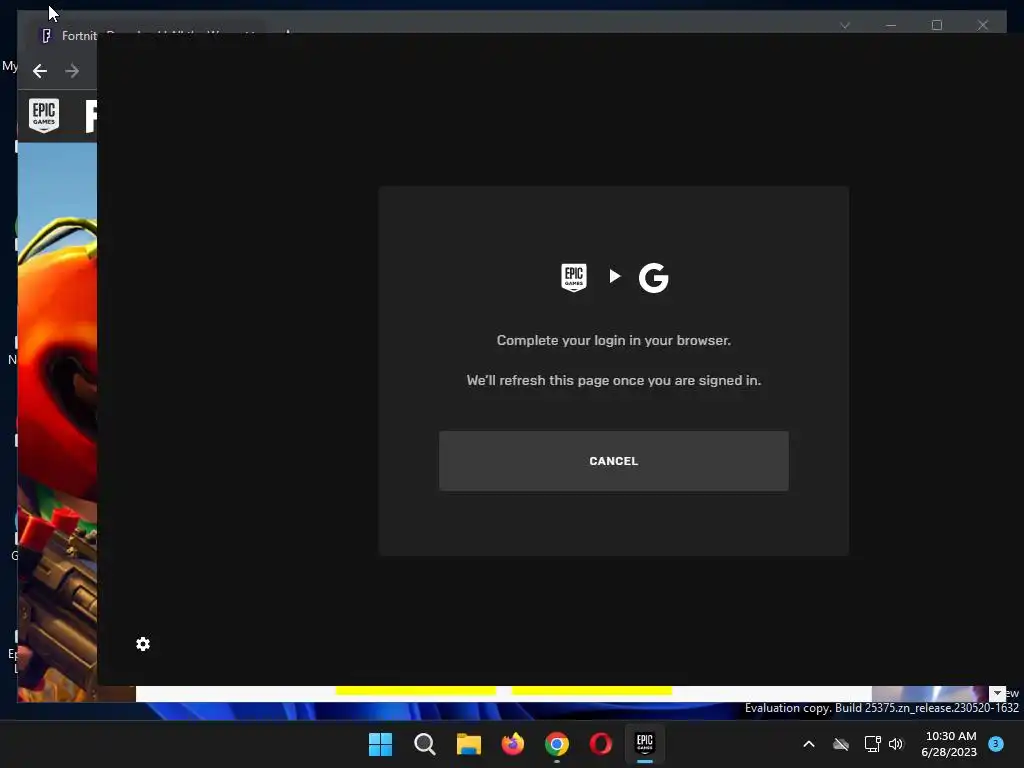Click the Epic Games logo in dialog
This screenshot has height=768, width=1024.
click(x=573, y=277)
